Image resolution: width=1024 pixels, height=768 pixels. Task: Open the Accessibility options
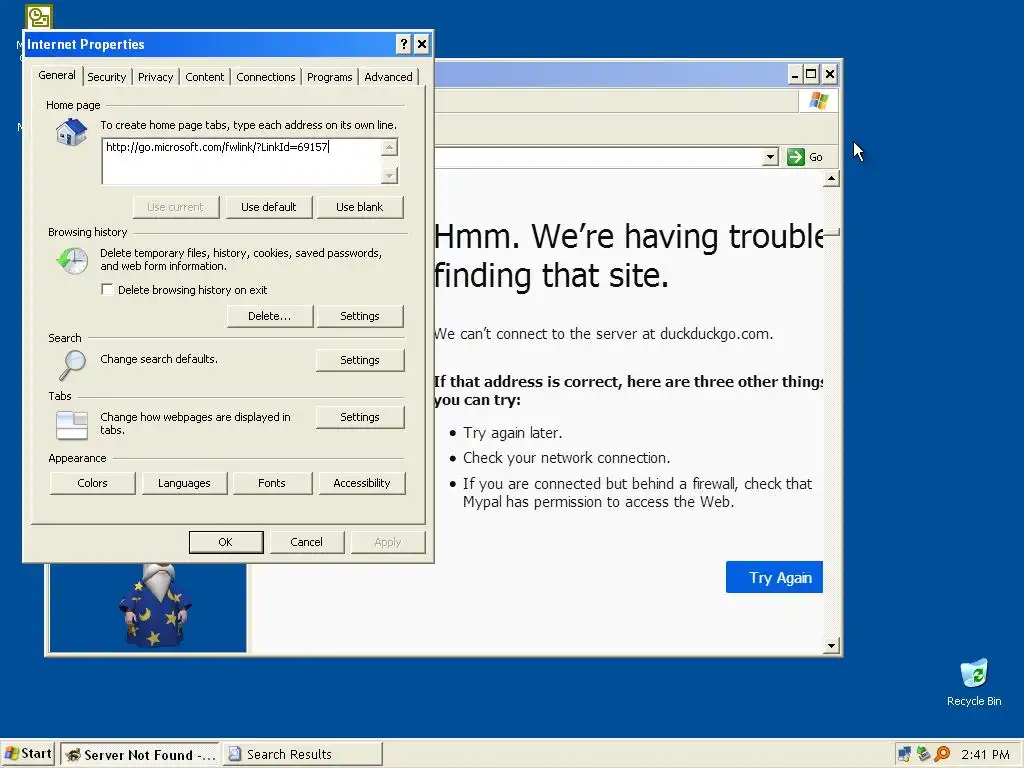point(362,483)
